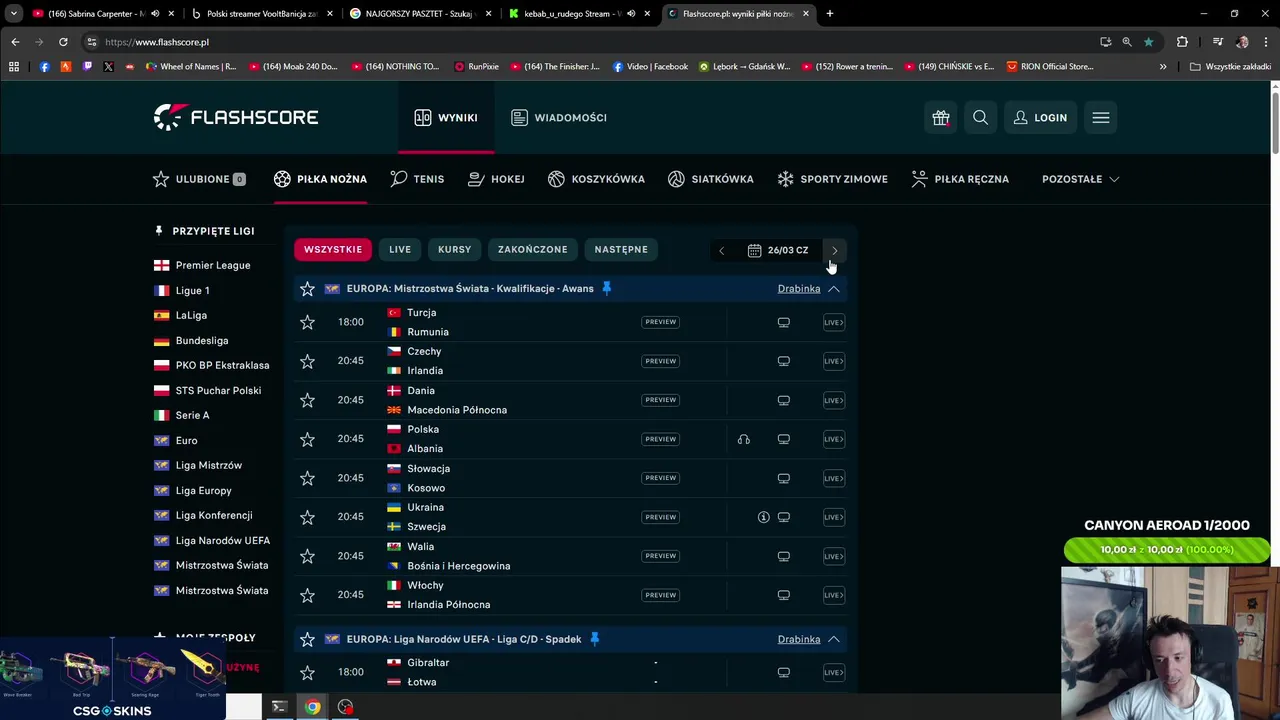1280x720 pixels.
Task: Select the Zakończone filter tab
Action: click(533, 250)
